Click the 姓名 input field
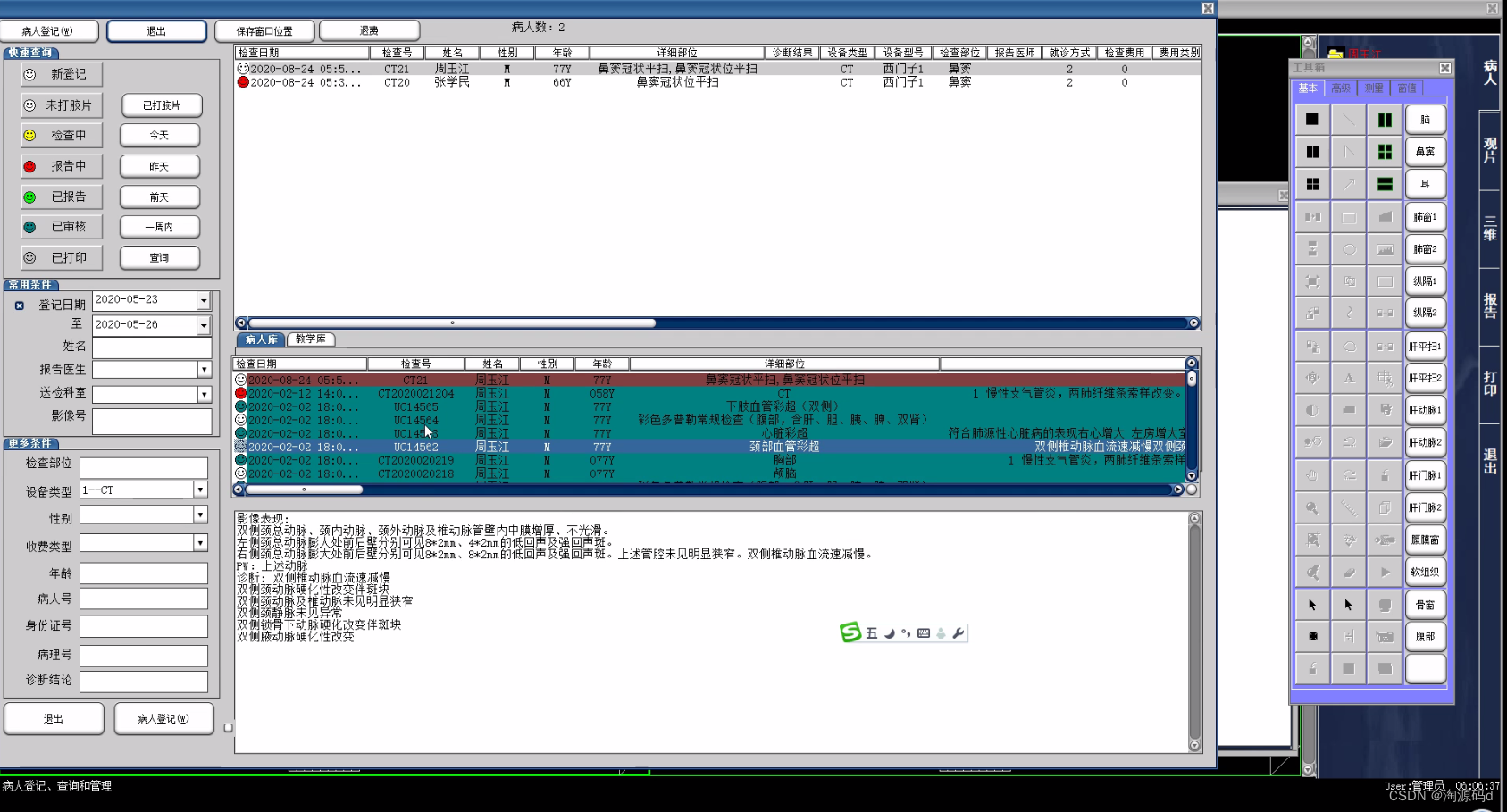Screen dimensions: 1507x812 pos(152,347)
